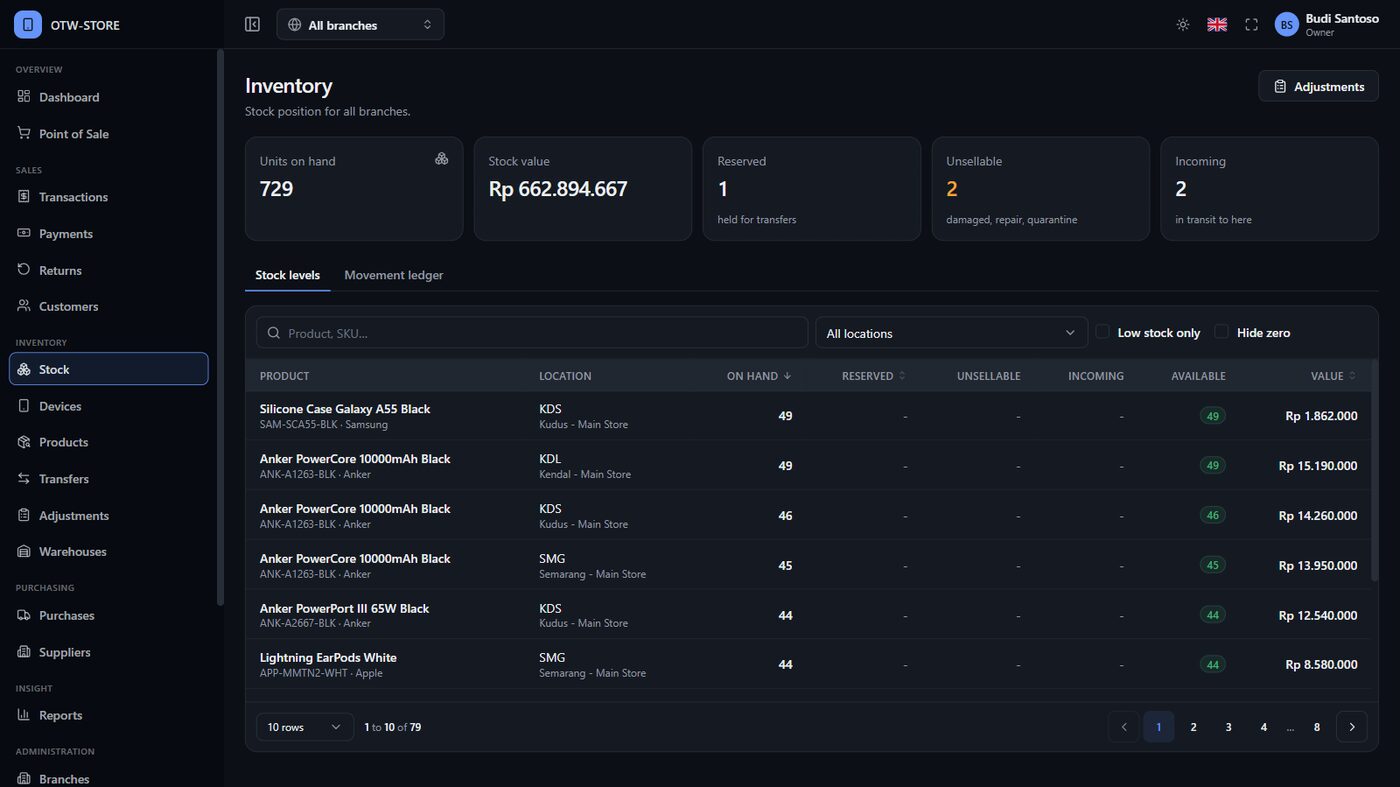This screenshot has height=787, width=1400.
Task: Enter fullscreen mode icon
Action: pos(1251,24)
